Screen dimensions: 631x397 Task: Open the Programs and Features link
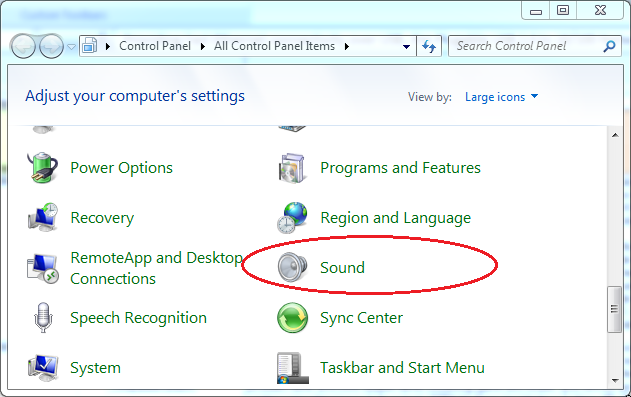point(400,168)
